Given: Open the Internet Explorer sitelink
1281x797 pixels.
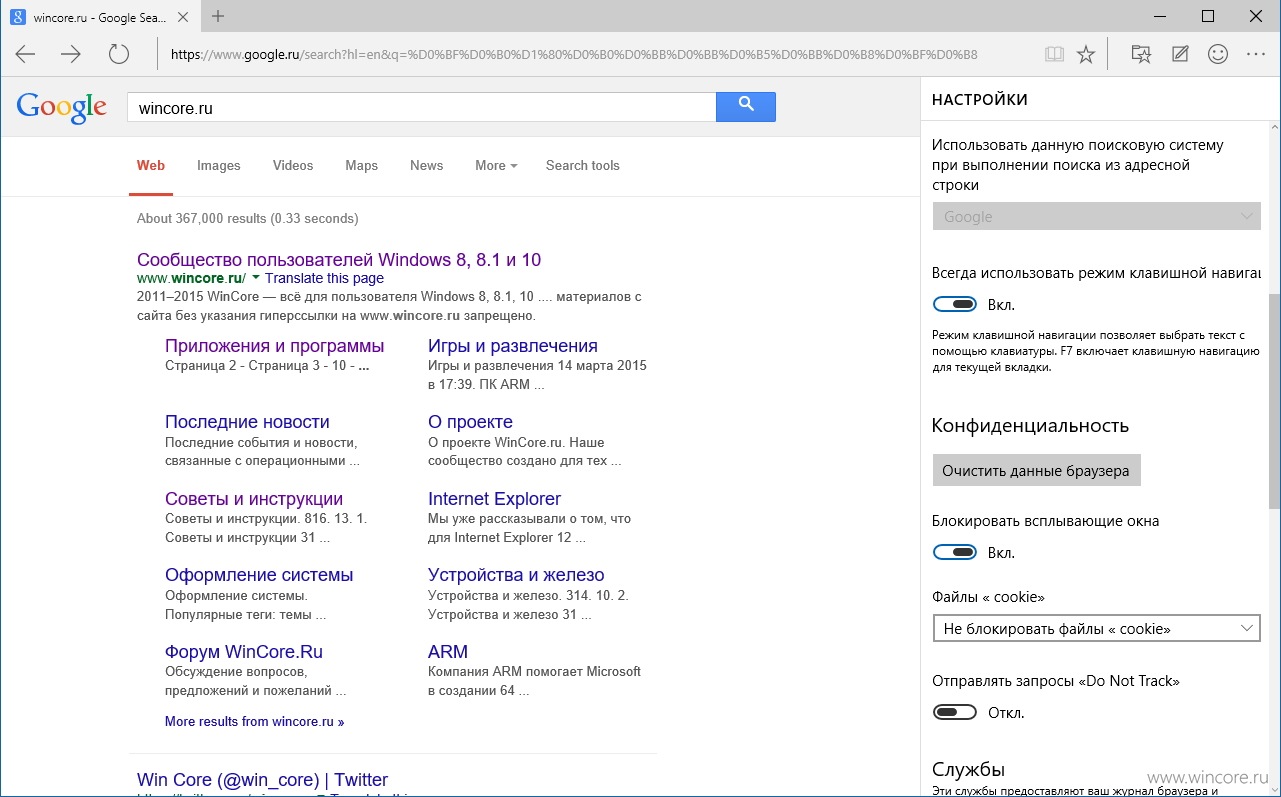Looking at the screenshot, I should 494,499.
